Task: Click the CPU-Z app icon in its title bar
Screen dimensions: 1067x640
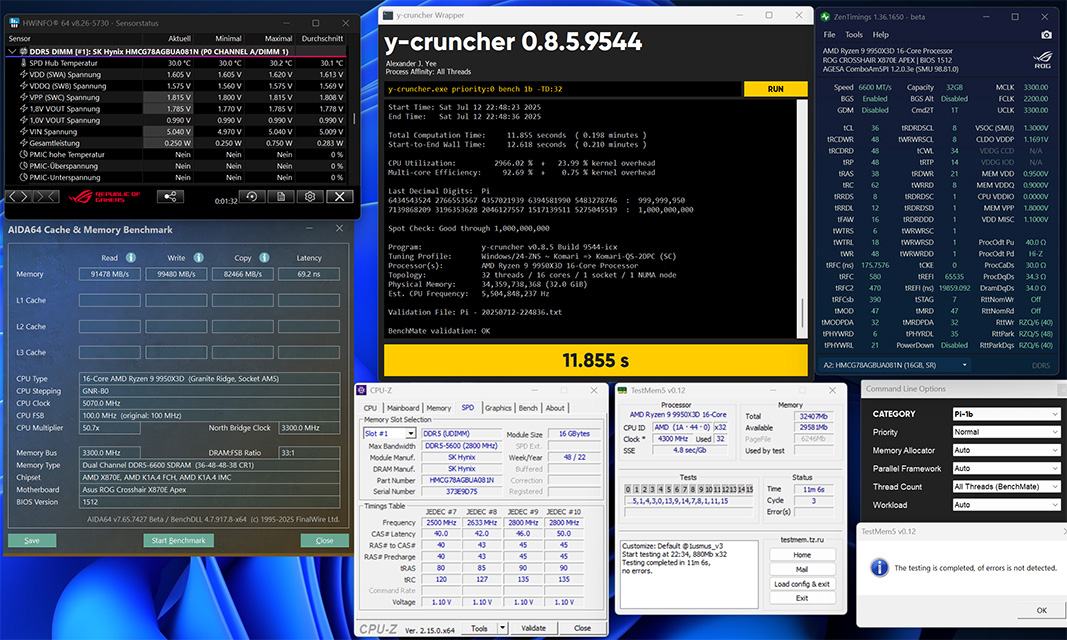Action: pyautogui.click(x=362, y=390)
